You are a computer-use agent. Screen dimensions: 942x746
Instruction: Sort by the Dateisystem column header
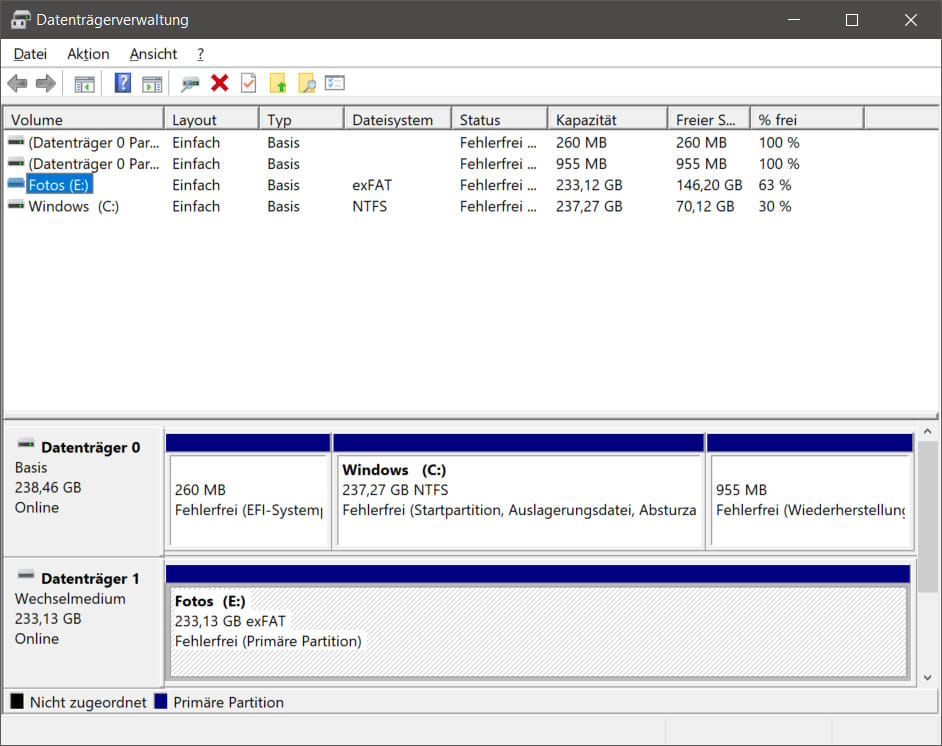398,120
